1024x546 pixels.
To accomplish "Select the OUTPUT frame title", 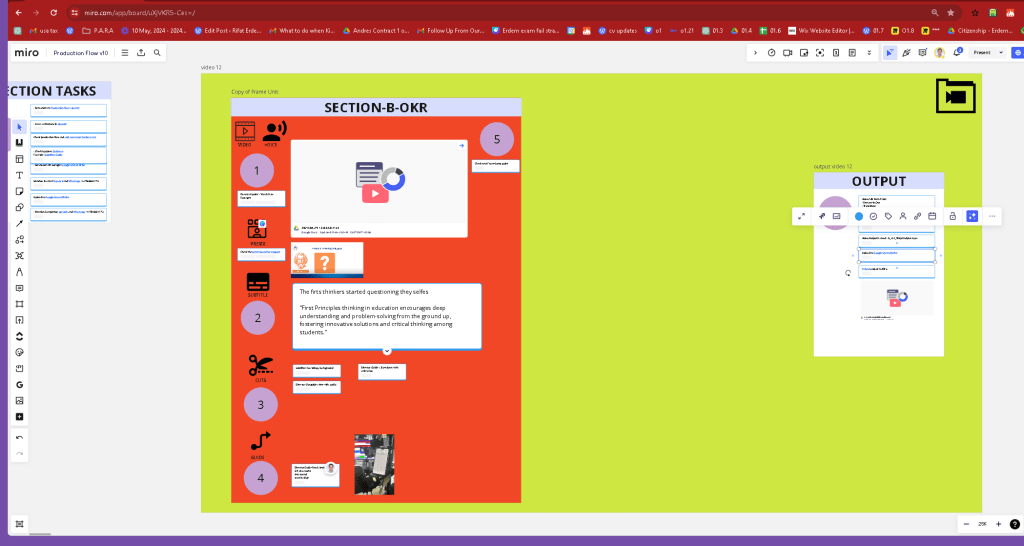I will tap(878, 181).
